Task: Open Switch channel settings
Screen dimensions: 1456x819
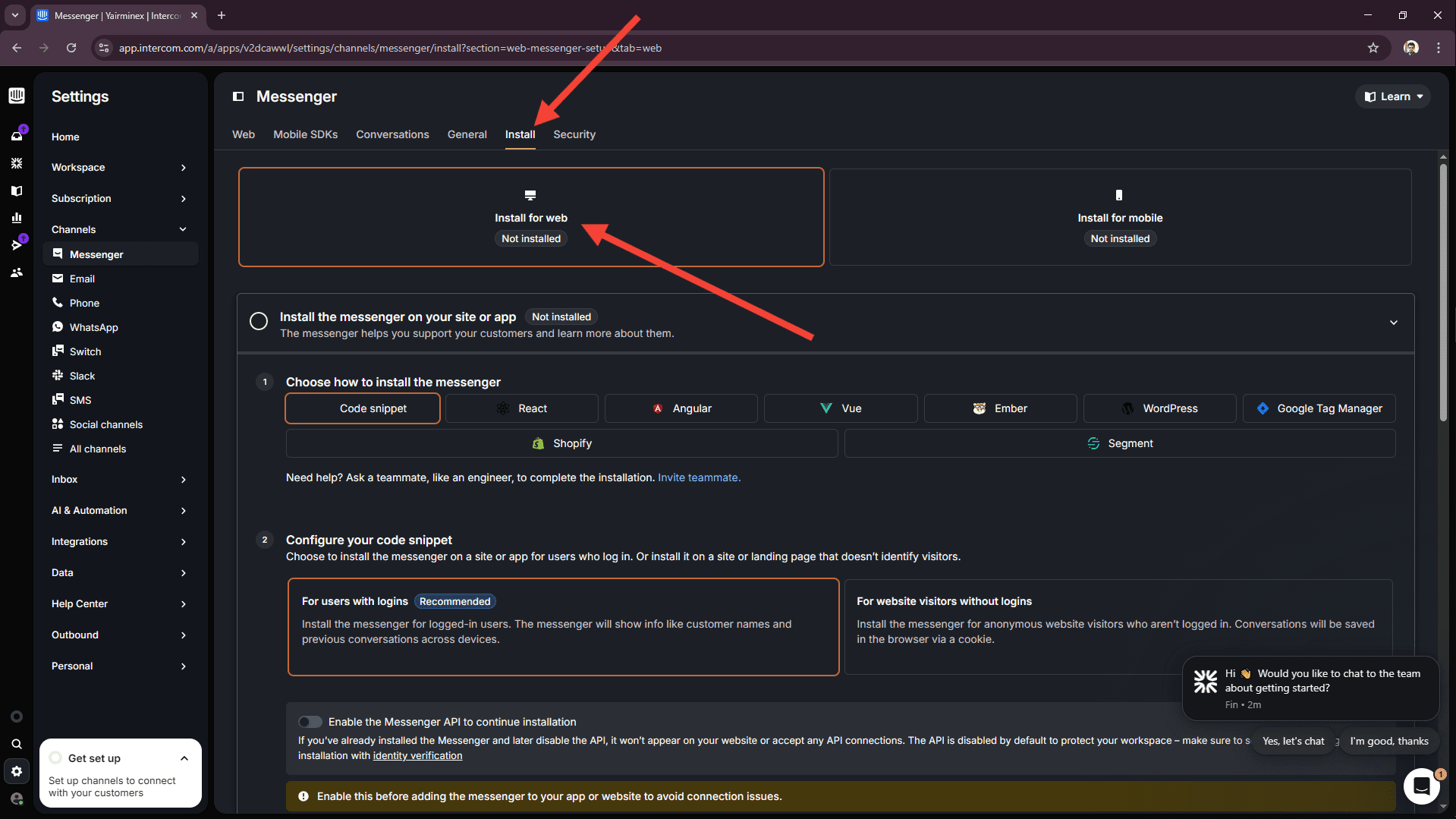Action: [121, 351]
